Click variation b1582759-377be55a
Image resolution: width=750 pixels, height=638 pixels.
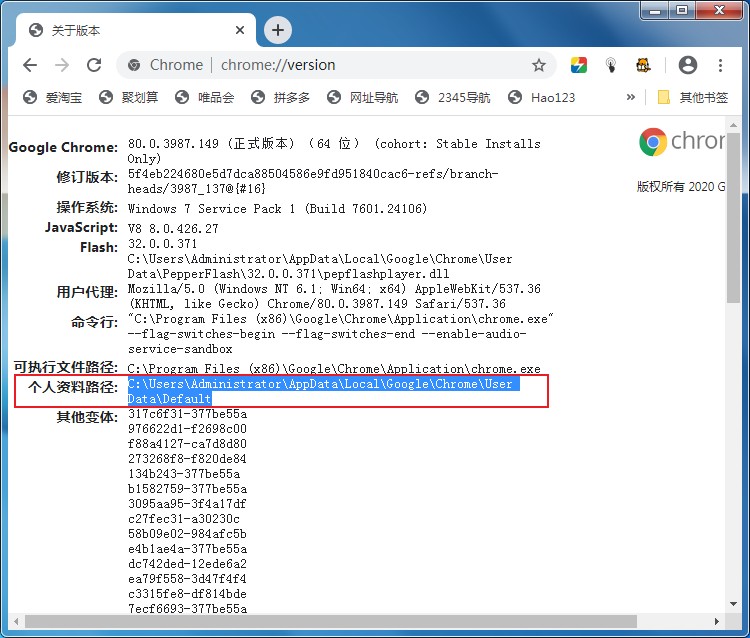[188, 489]
